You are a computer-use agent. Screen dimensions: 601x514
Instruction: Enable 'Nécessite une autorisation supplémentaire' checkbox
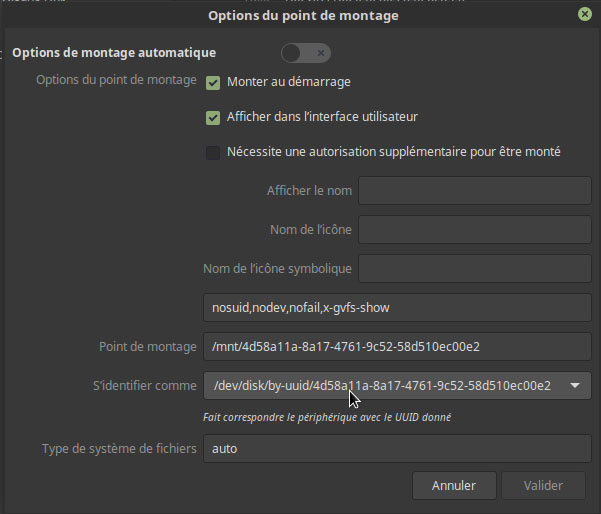[213, 152]
